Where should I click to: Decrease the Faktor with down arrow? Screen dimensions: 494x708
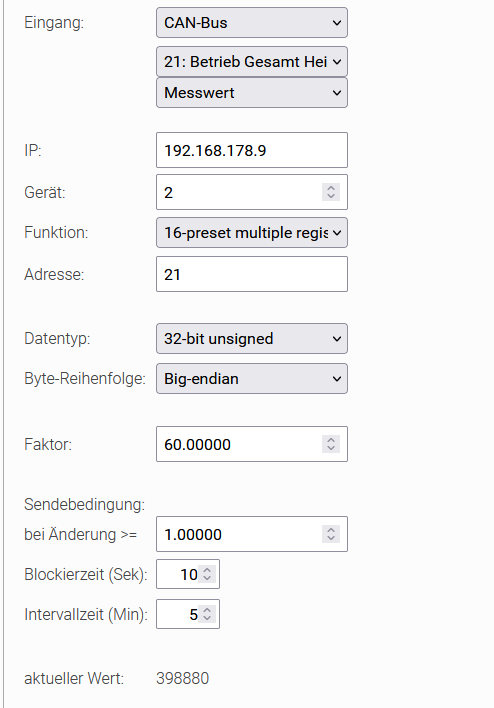(x=331, y=448)
